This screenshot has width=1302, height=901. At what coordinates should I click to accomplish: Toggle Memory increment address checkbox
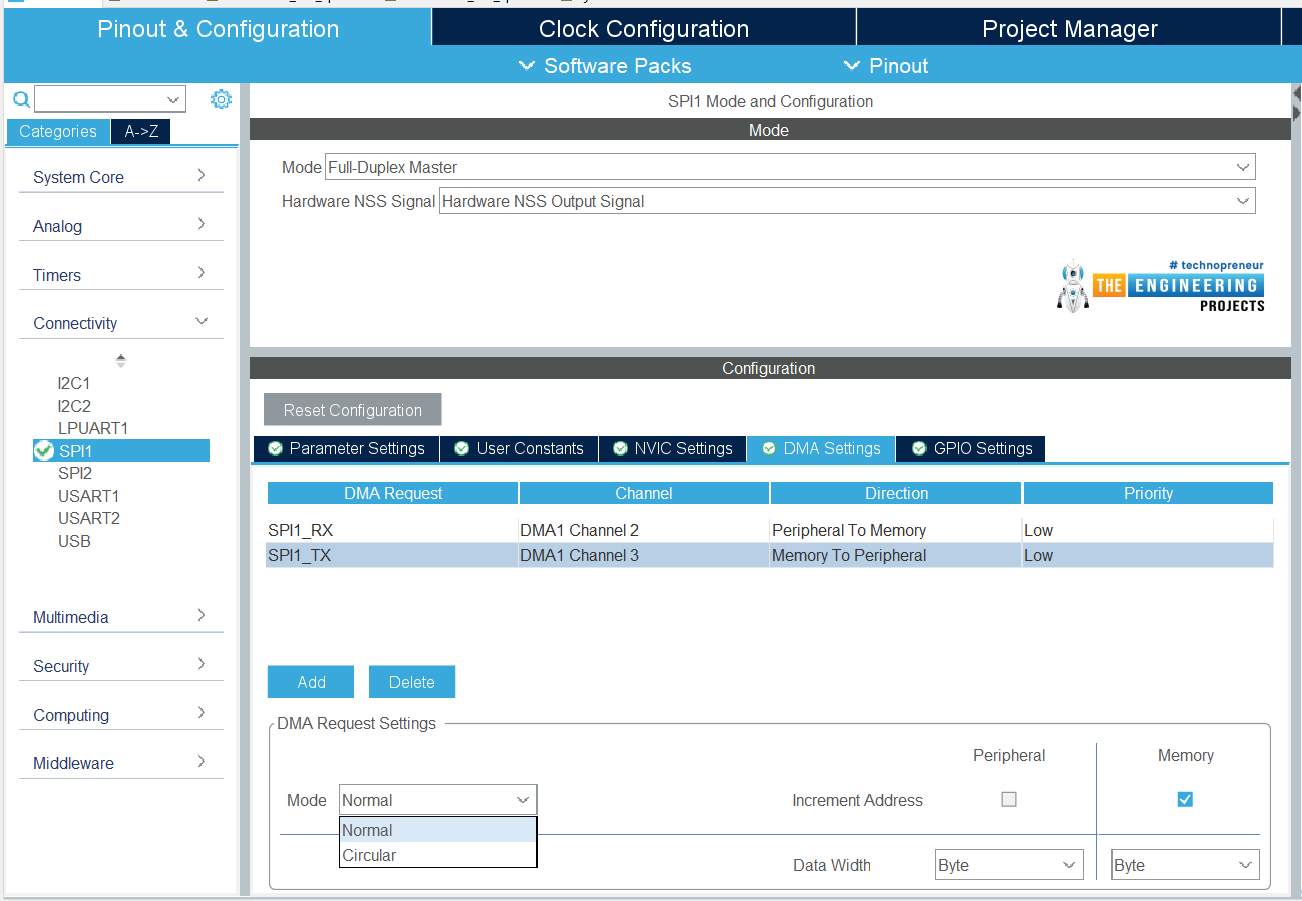pos(1185,799)
